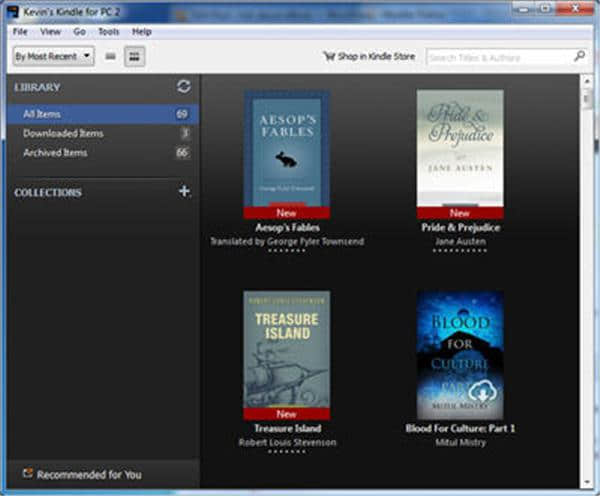This screenshot has width=600, height=496.
Task: Click the Shop in Kindle Store cart icon
Action: 328,57
